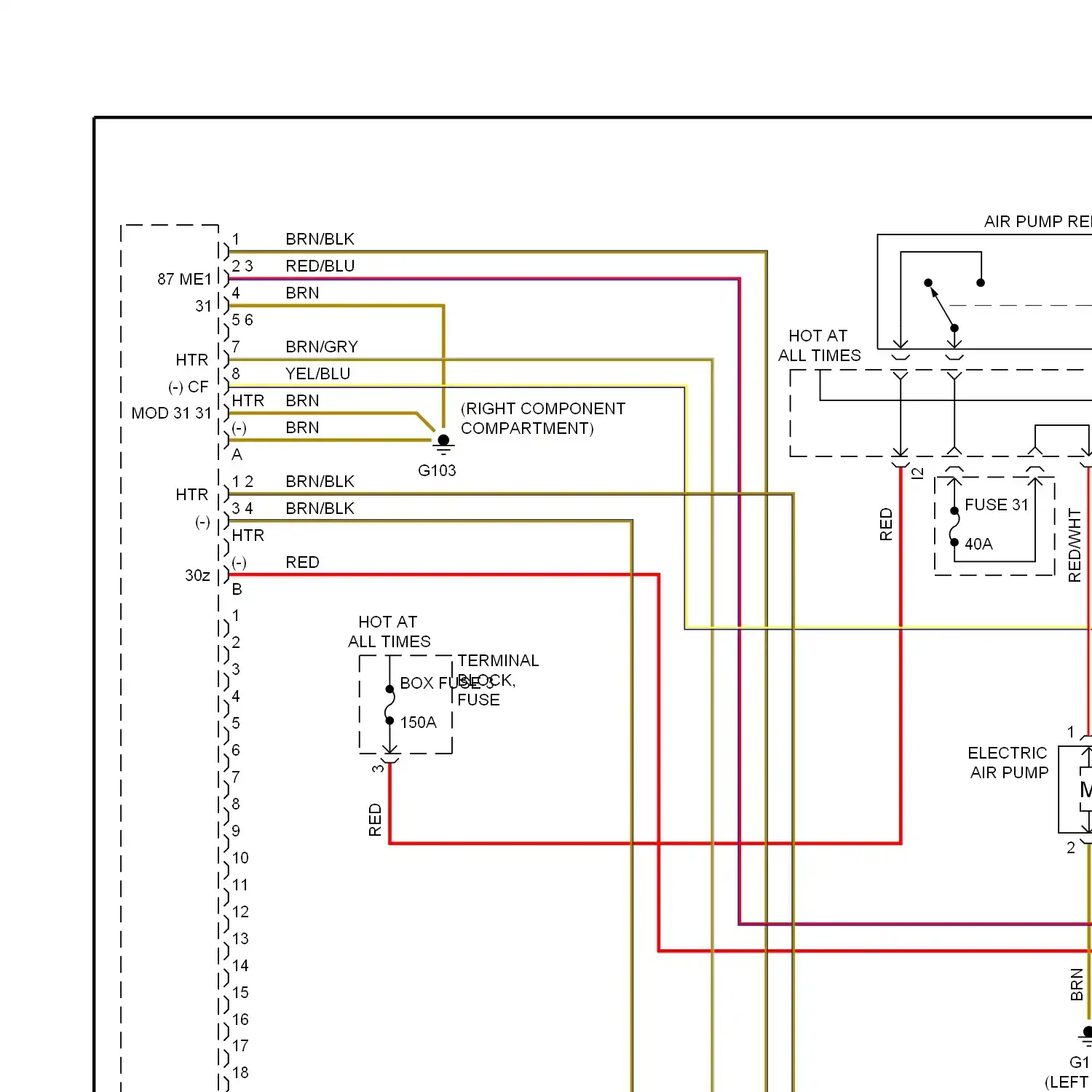
Task: Click BRN/BLK label on pin 1 wire
Action: tap(320, 240)
